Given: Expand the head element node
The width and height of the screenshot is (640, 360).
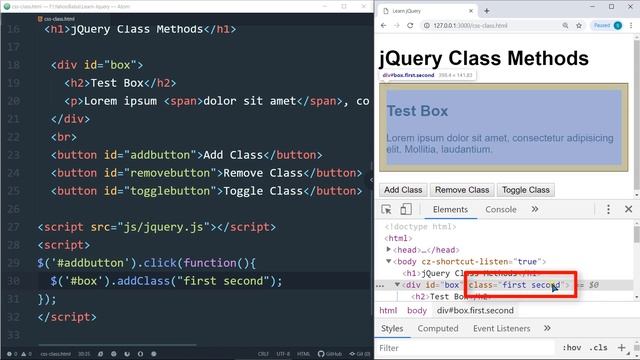Looking at the screenshot, I should point(389,249).
